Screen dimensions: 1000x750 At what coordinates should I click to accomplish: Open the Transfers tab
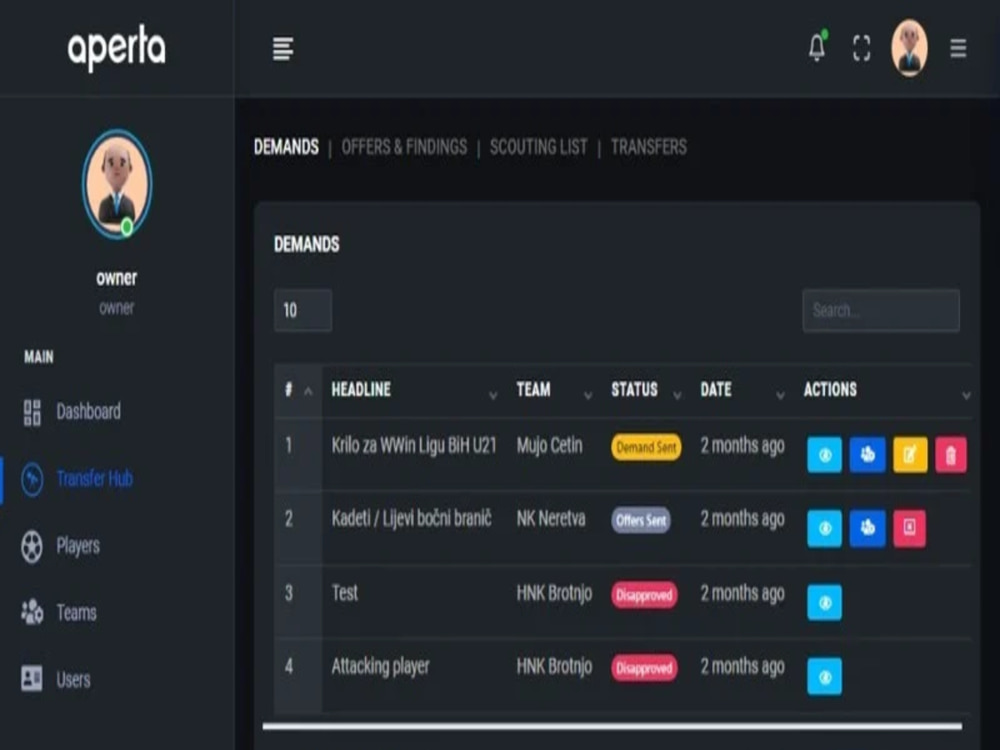click(649, 147)
